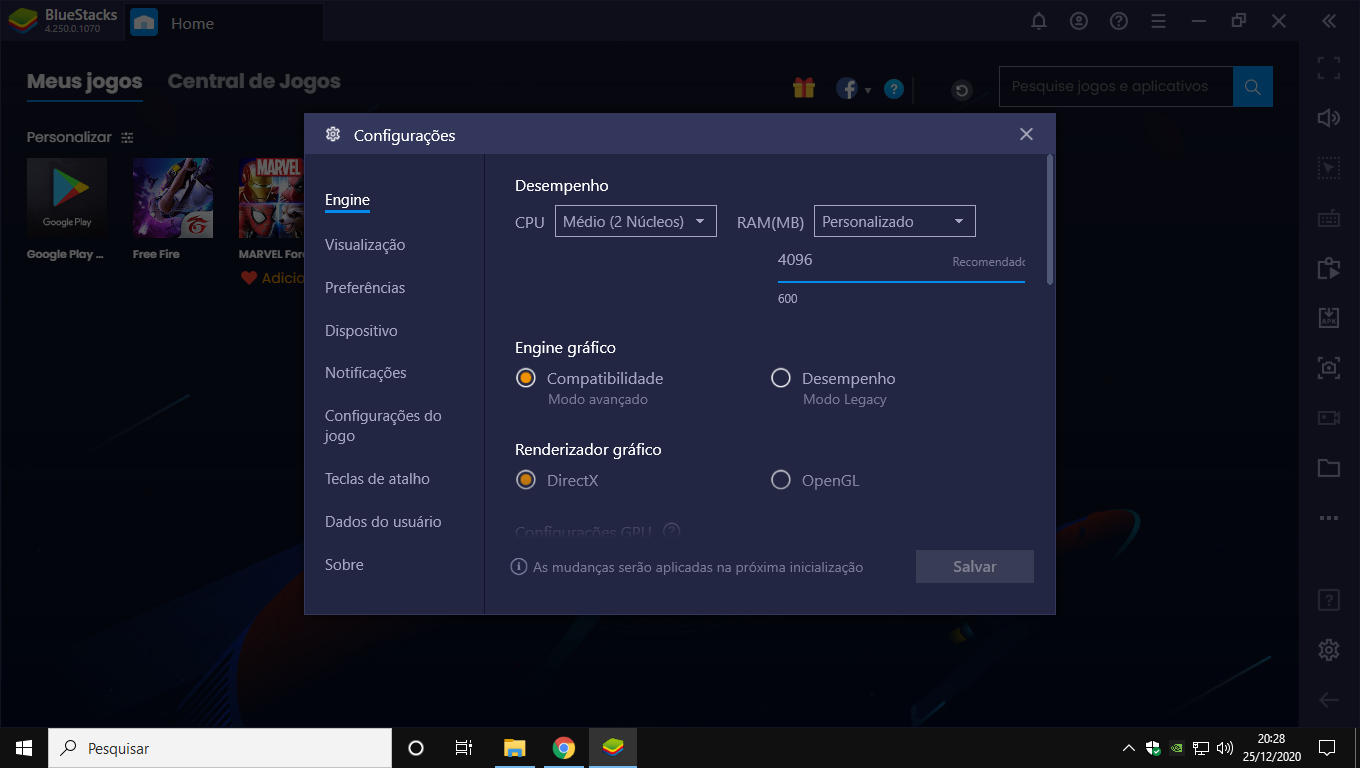
Task: Open Configurações do jogo section
Action: [x=383, y=426]
